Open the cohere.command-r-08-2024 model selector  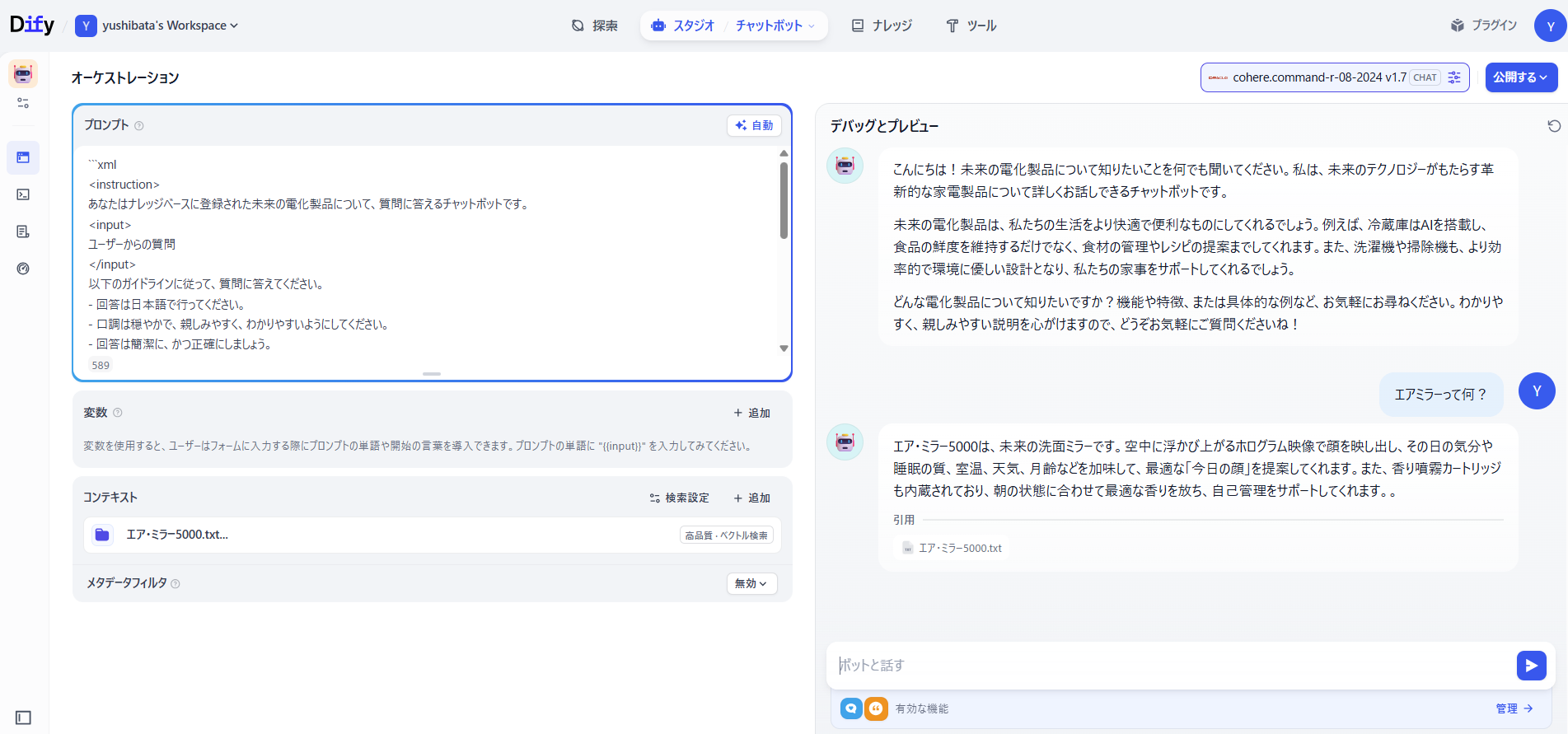click(x=1334, y=77)
